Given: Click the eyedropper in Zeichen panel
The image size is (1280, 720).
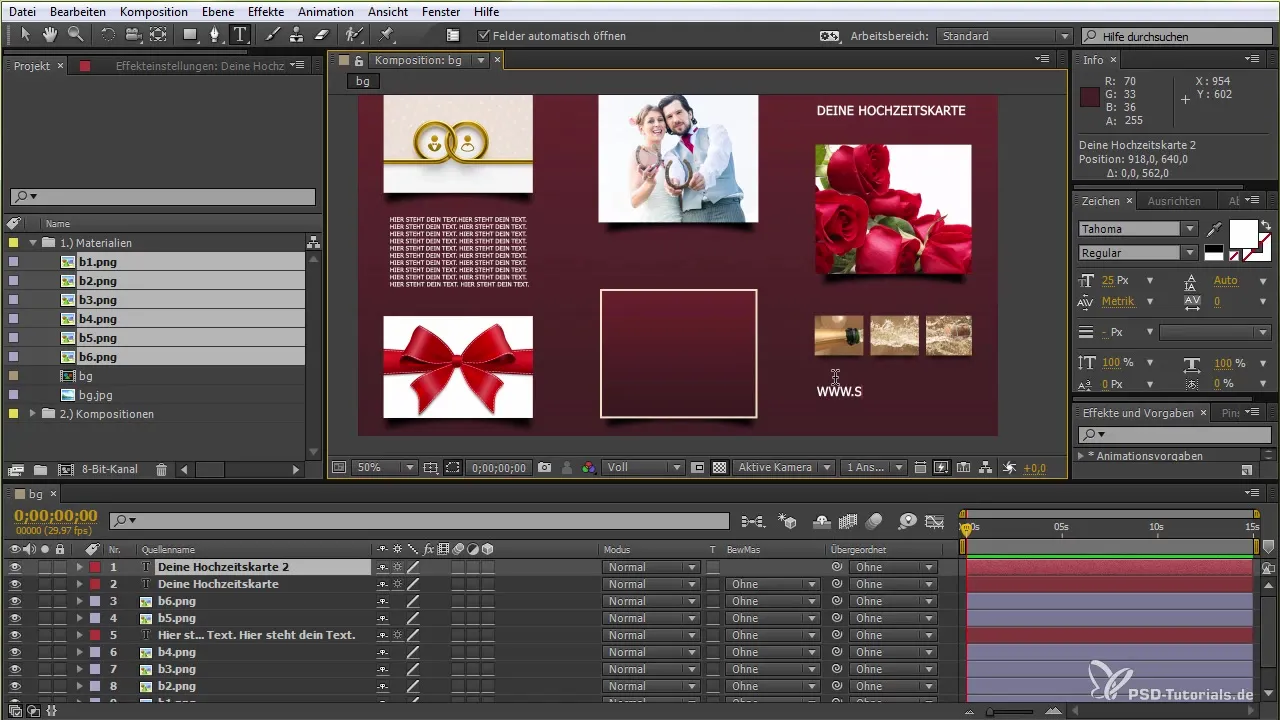Looking at the screenshot, I should [x=1215, y=229].
